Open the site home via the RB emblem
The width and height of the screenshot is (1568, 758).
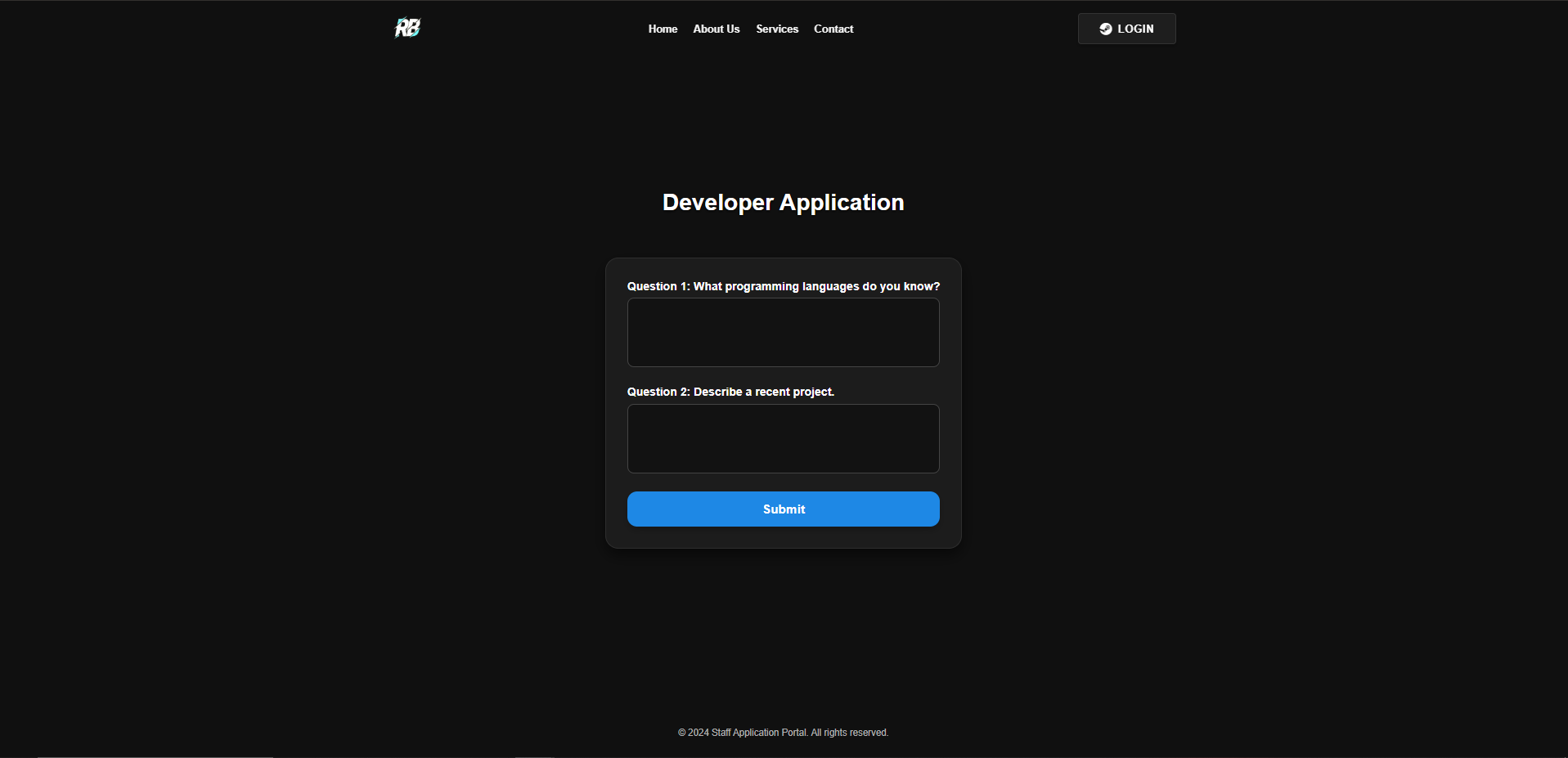407,28
